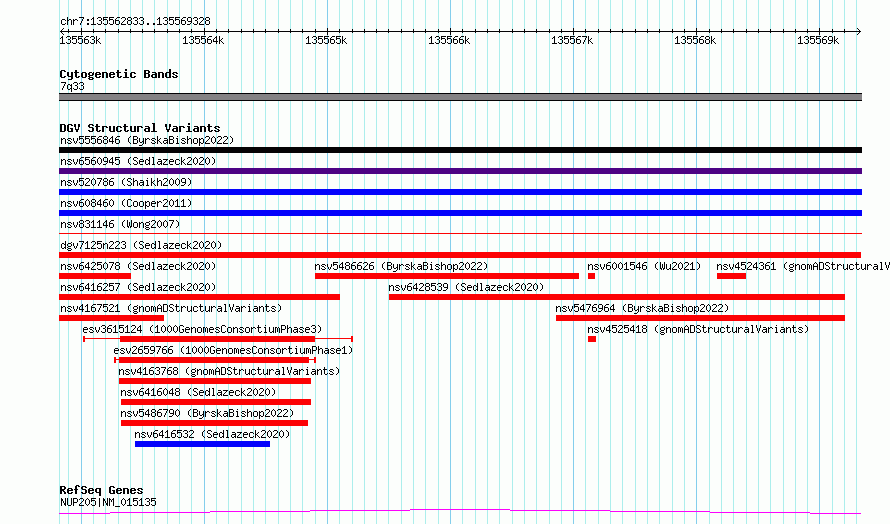
Task: Select the esv2659766 1000Genomes Phase1 bar
Action: click(215, 360)
